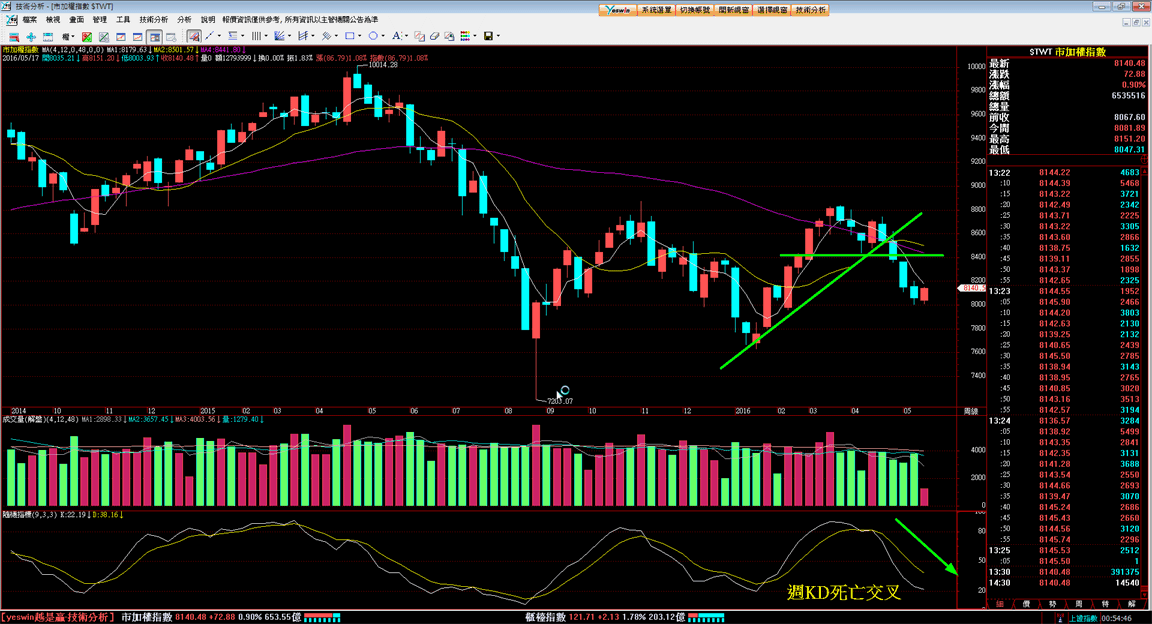
Task: Click the 周線 label on chart axis
Action: 971,411
